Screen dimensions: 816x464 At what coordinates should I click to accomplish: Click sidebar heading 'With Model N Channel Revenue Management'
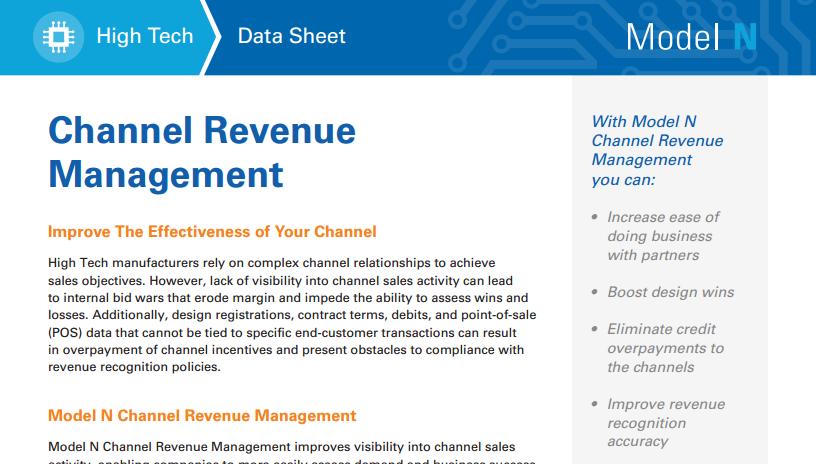point(657,150)
